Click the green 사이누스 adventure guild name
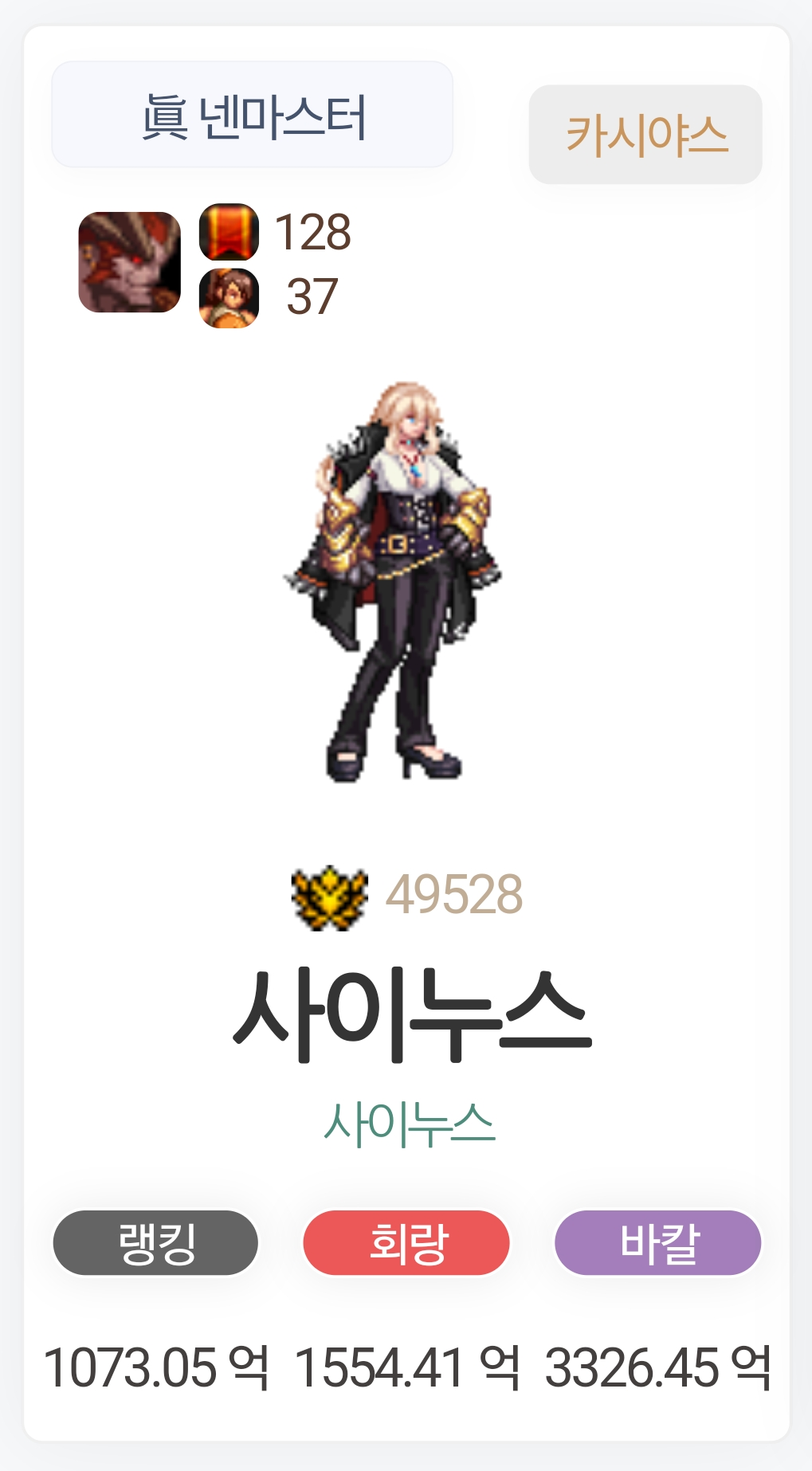Viewport: 812px width, 1471px height. click(x=410, y=1124)
